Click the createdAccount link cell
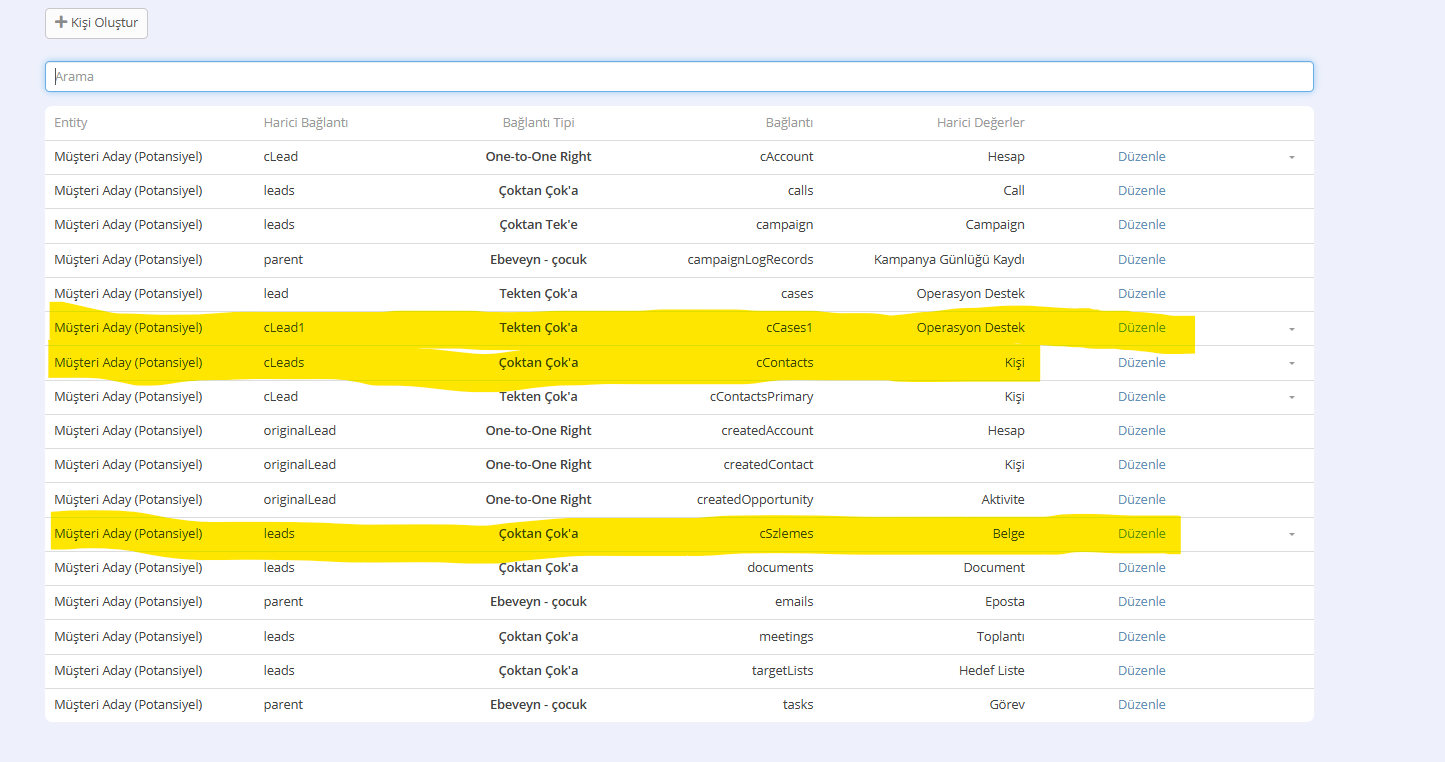This screenshot has height=762, width=1445. coord(767,431)
